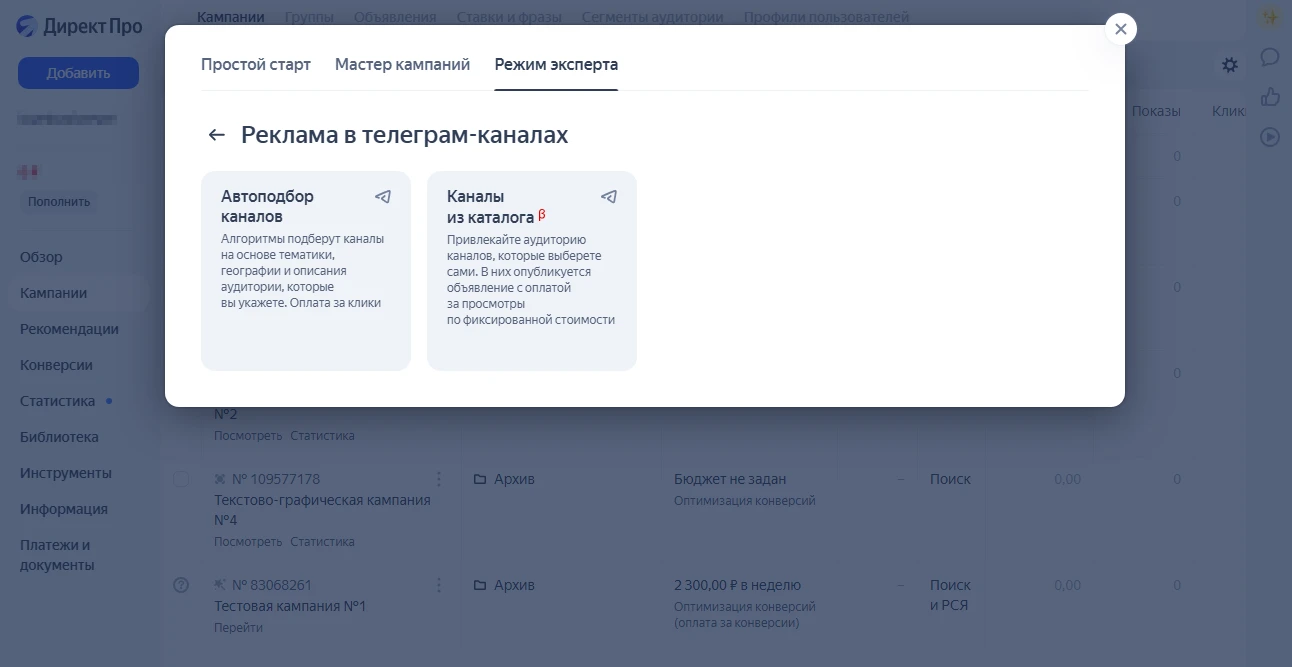Click the Telegram icon on Автоподбор каналов card
Screen dimensions: 1292x667
pyautogui.click(x=382, y=197)
